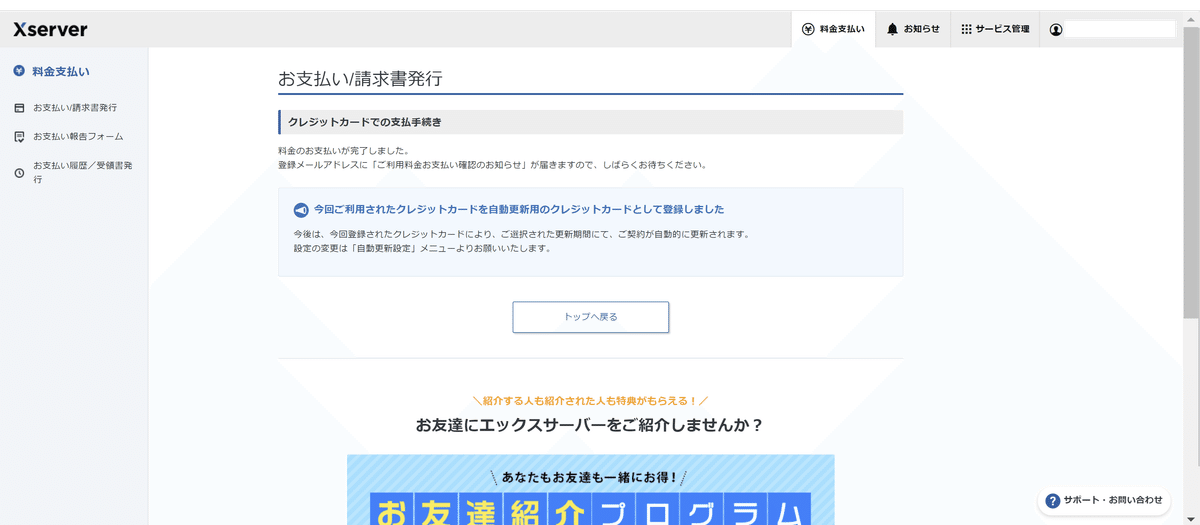
Task: Click the yen icon beside sidebar 料金支払い
Action: tap(19, 71)
